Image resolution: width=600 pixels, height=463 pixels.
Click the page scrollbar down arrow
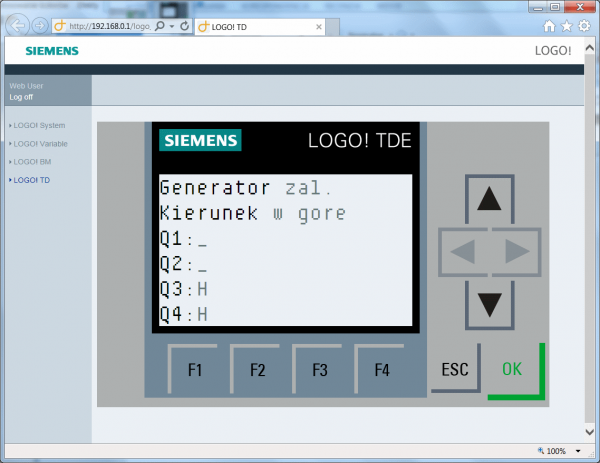coord(589,432)
